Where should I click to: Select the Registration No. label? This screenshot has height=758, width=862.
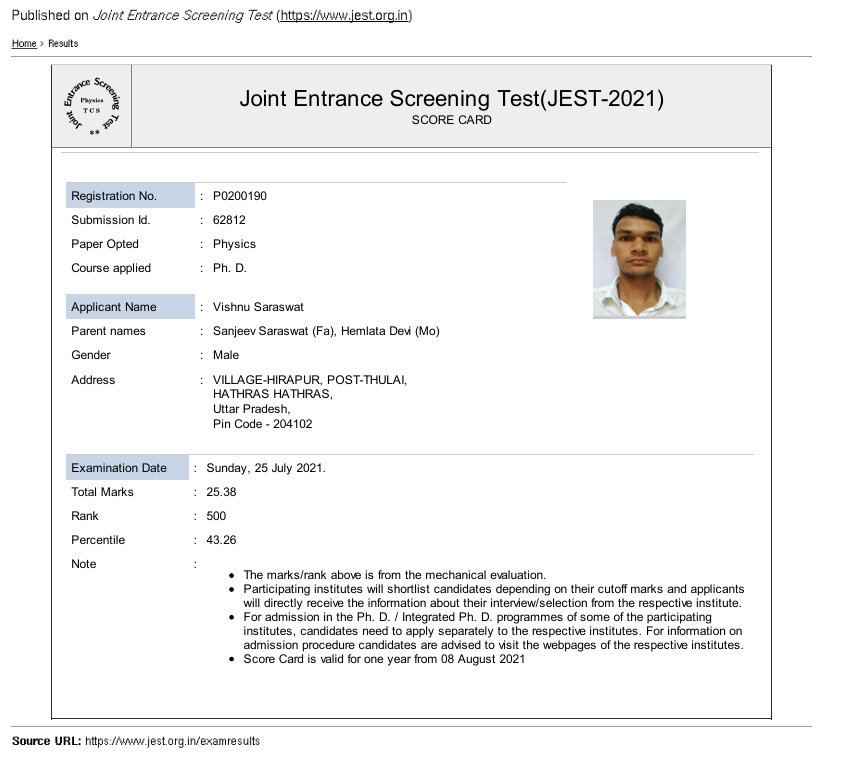coord(114,196)
